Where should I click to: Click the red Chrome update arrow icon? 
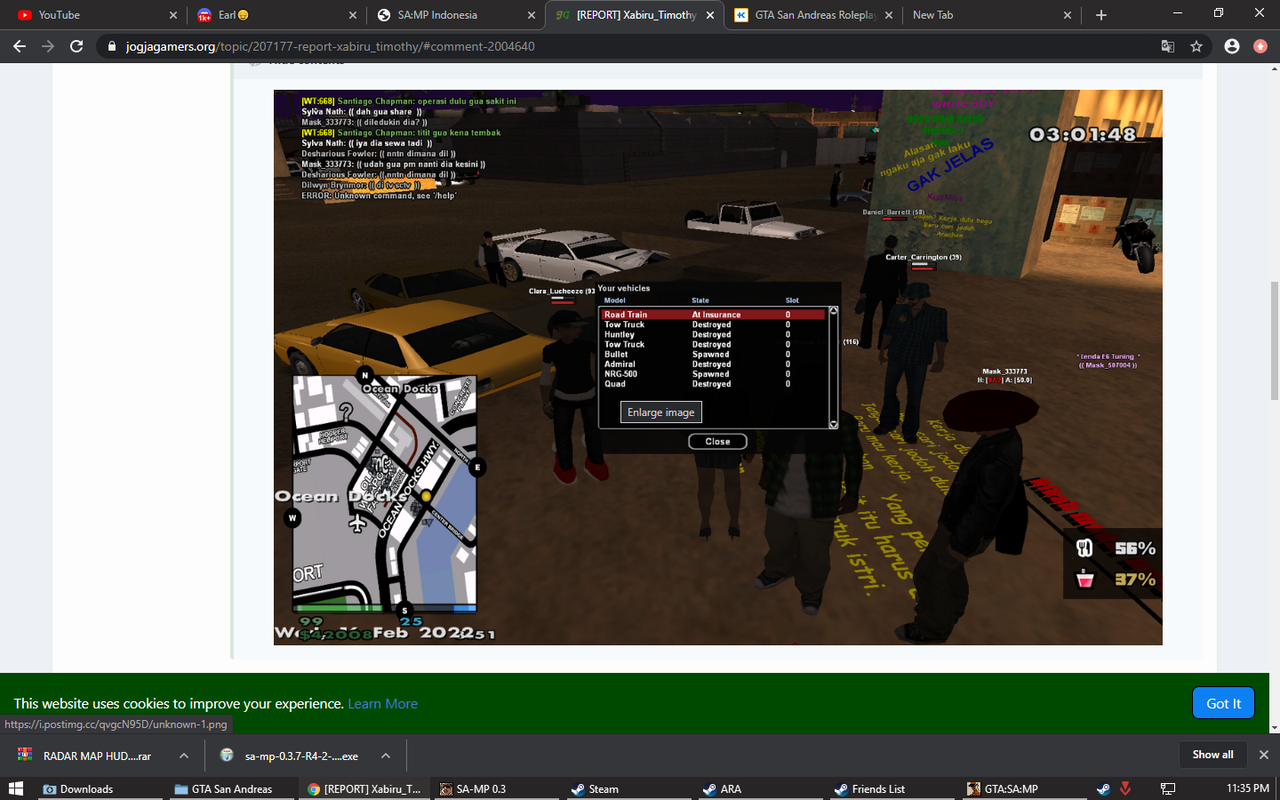coord(1260,46)
